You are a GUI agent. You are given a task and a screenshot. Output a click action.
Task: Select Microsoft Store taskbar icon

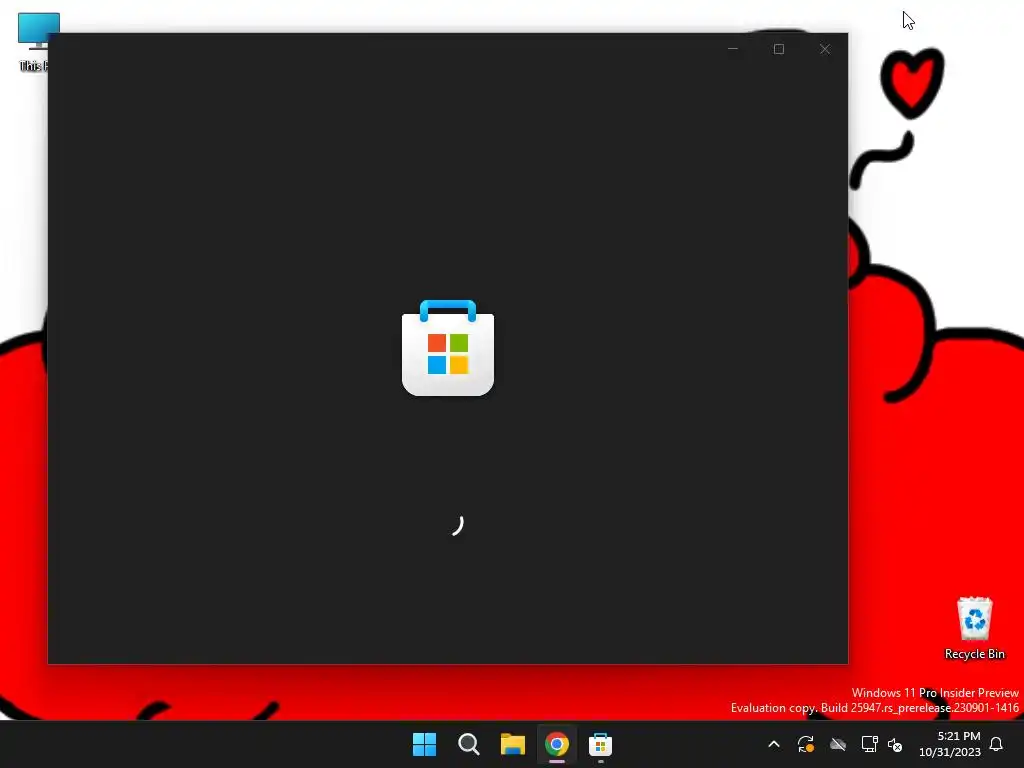(x=600, y=744)
